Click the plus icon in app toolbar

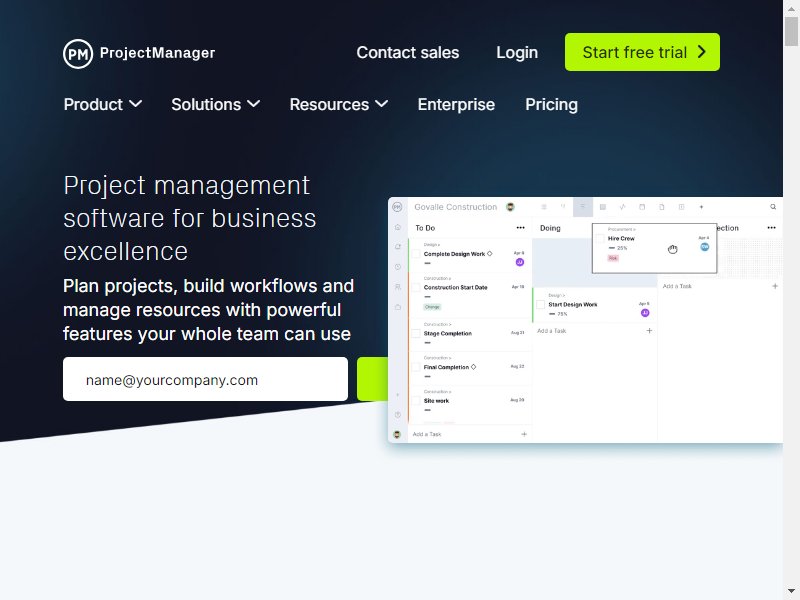701,207
